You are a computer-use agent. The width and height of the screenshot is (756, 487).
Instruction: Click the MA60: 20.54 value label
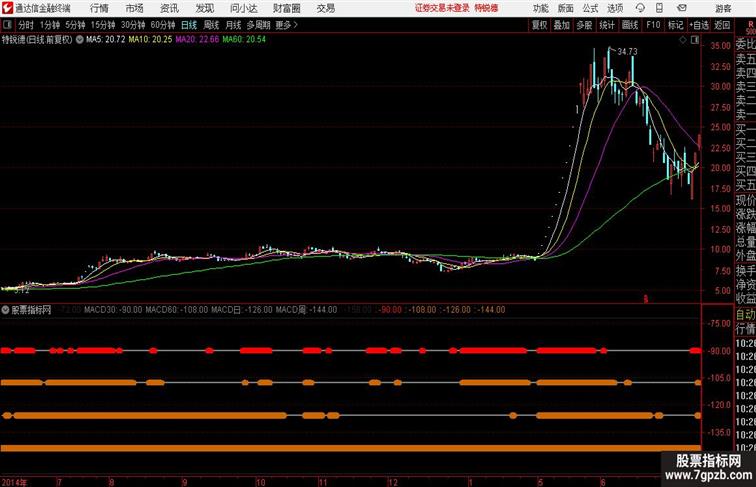(x=244, y=40)
